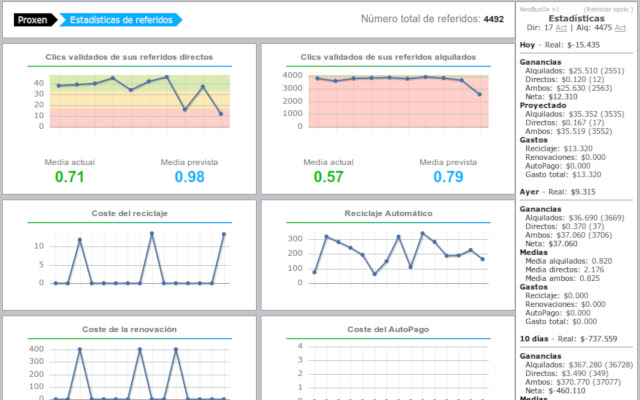The width and height of the screenshot is (640, 400).
Task: Click the Reciclaje Automático chart title
Action: point(388,213)
